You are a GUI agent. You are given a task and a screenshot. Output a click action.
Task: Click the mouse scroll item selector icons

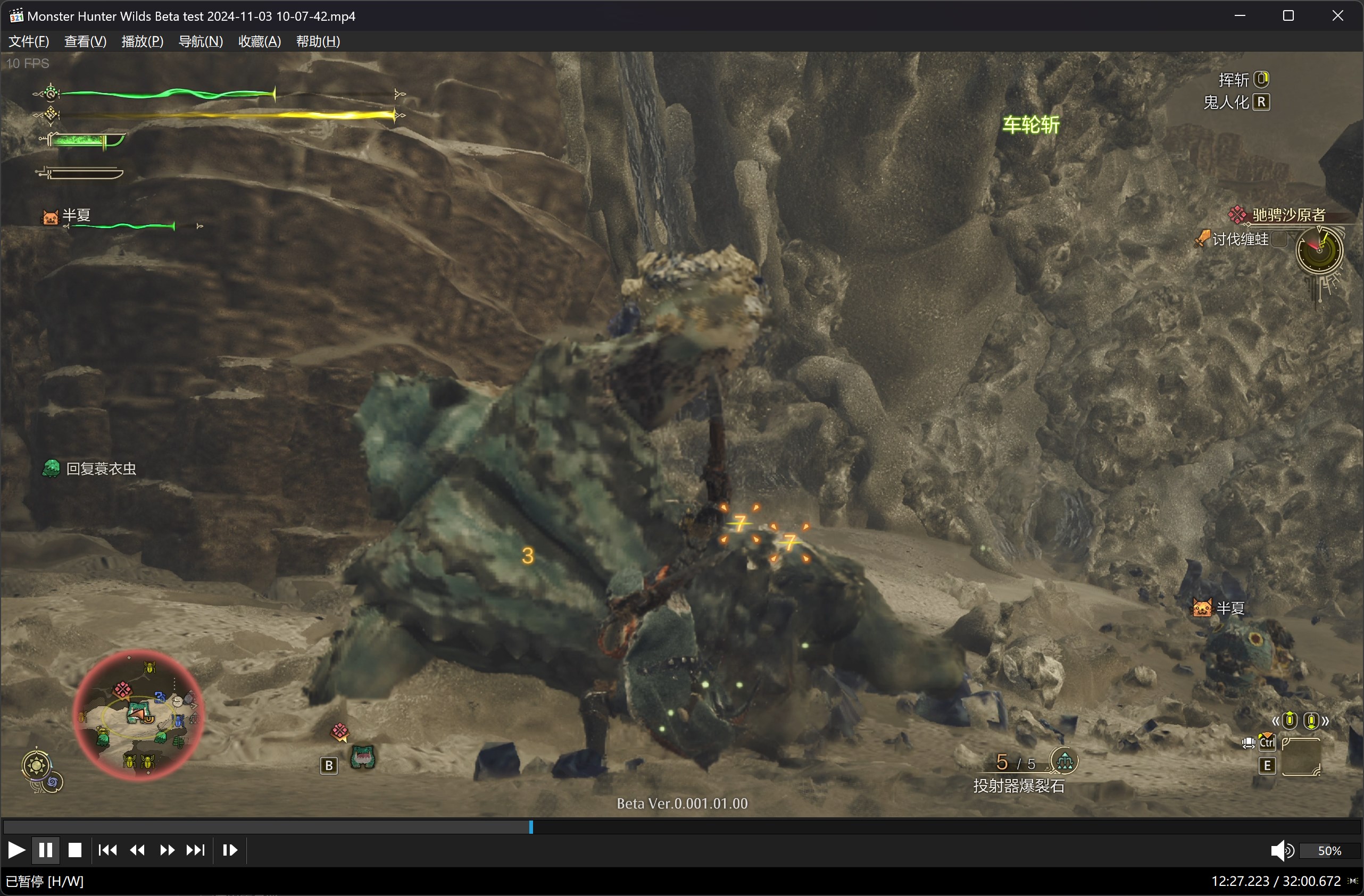tap(1300, 721)
